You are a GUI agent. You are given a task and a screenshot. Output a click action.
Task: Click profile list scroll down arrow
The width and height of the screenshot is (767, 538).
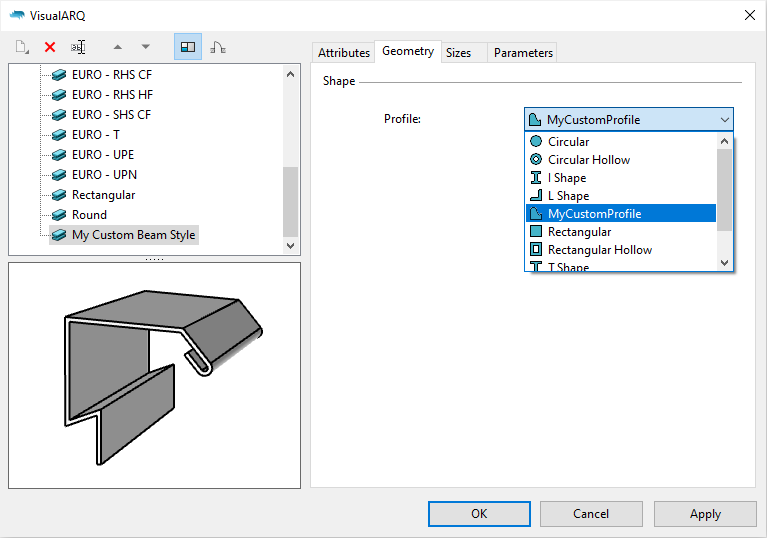[x=724, y=263]
